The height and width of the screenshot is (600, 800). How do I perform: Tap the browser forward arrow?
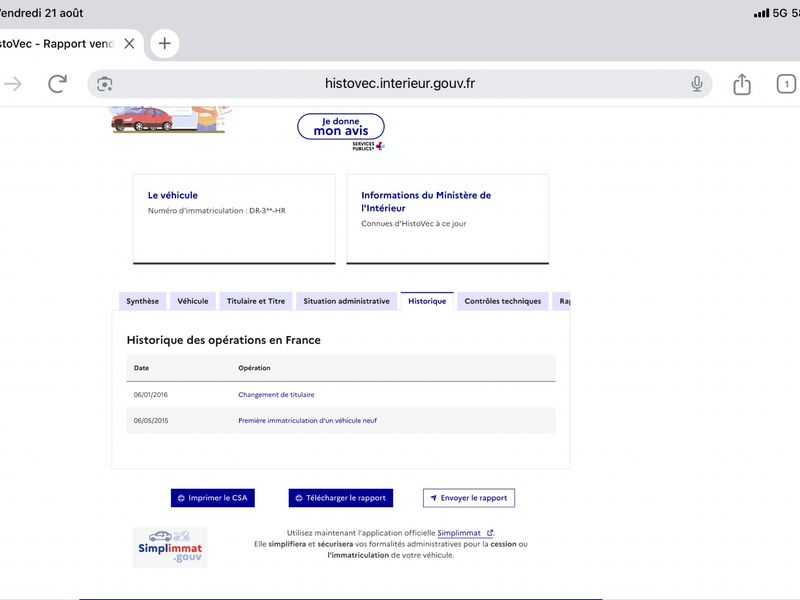pos(13,84)
